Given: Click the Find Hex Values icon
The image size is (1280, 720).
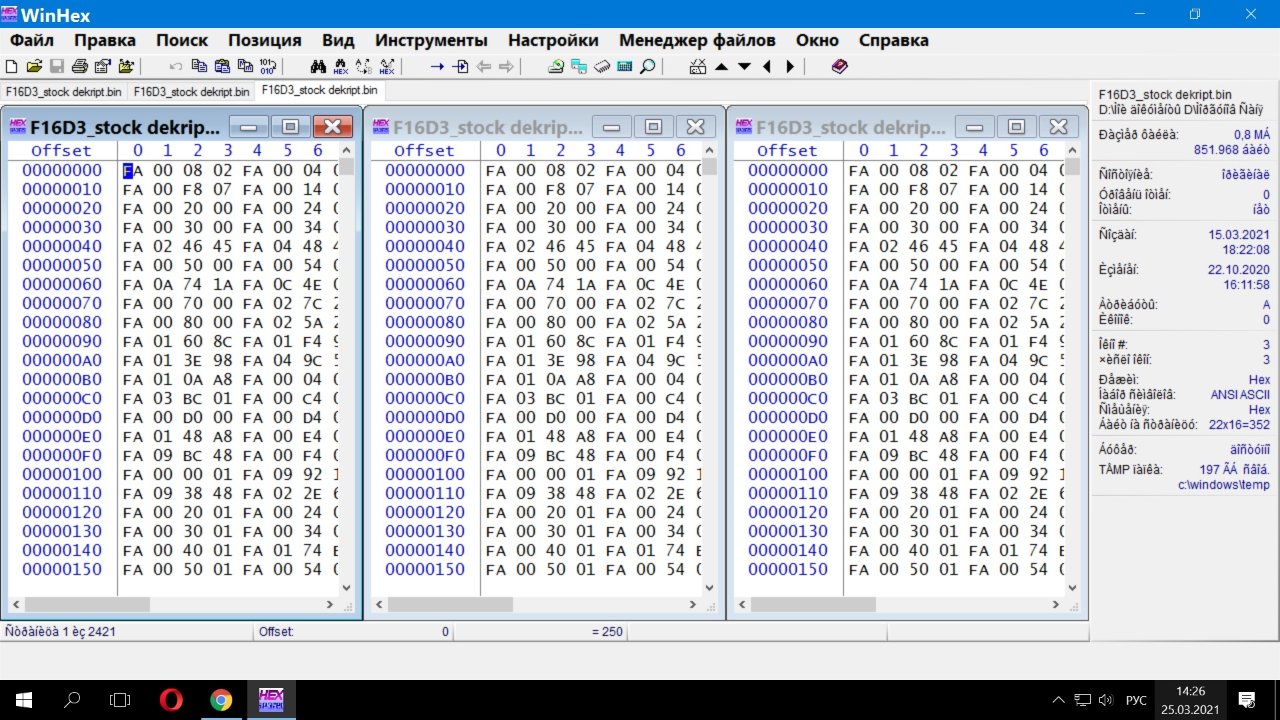Looking at the screenshot, I should tap(341, 67).
